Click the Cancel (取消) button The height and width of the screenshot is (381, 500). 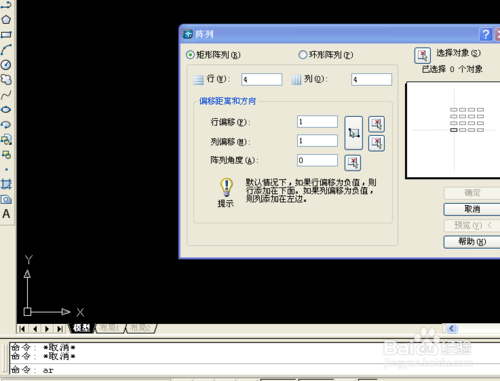(472, 209)
